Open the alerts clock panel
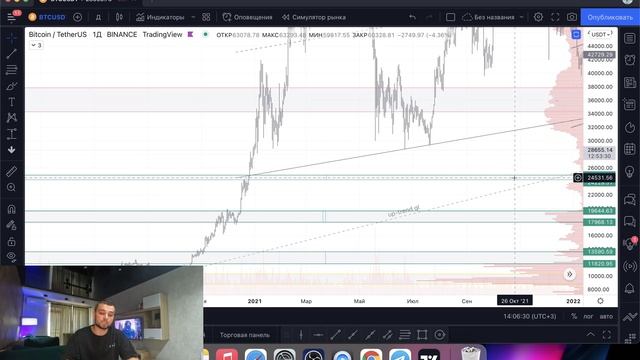The image size is (640, 360). (x=630, y=60)
